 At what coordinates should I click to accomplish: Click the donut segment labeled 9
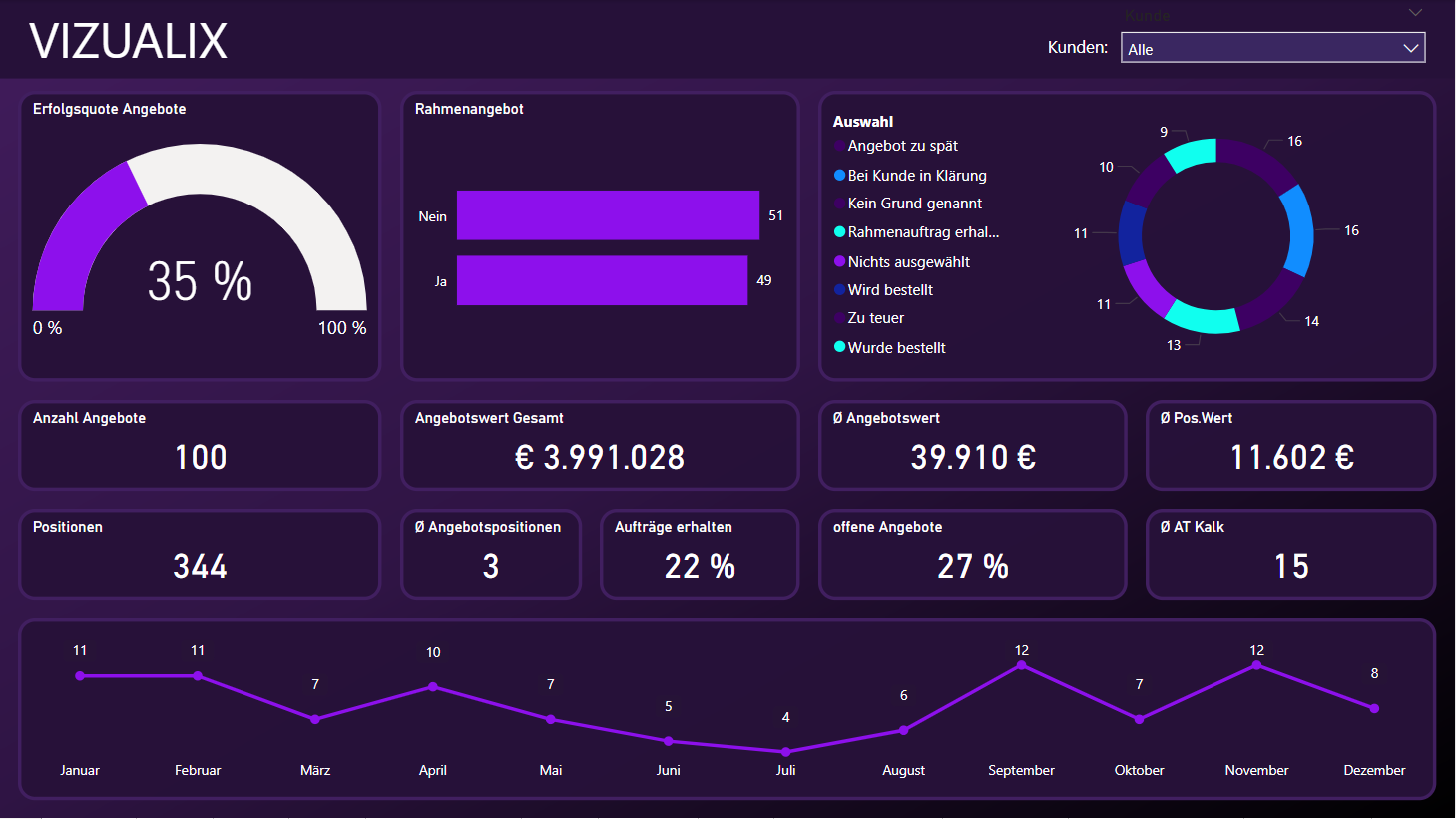[1191, 154]
